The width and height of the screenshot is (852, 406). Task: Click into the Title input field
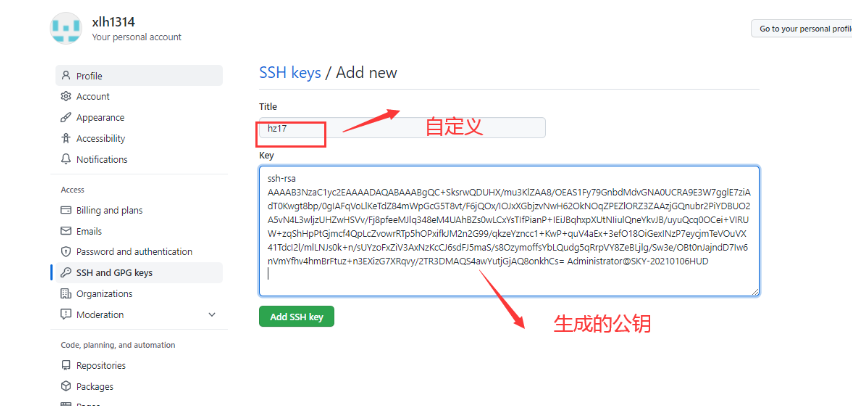(x=402, y=128)
